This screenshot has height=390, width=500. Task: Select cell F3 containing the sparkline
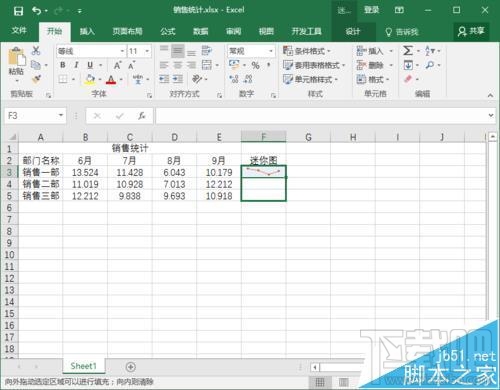[x=263, y=172]
